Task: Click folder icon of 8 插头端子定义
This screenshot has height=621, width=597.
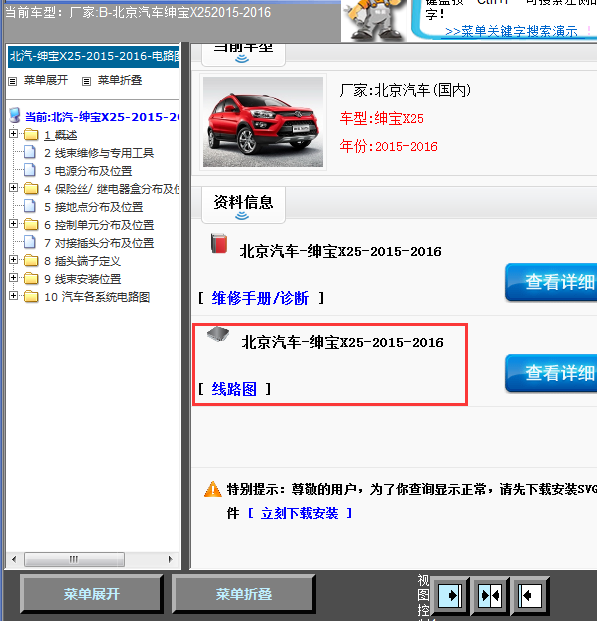Action: click(x=31, y=261)
